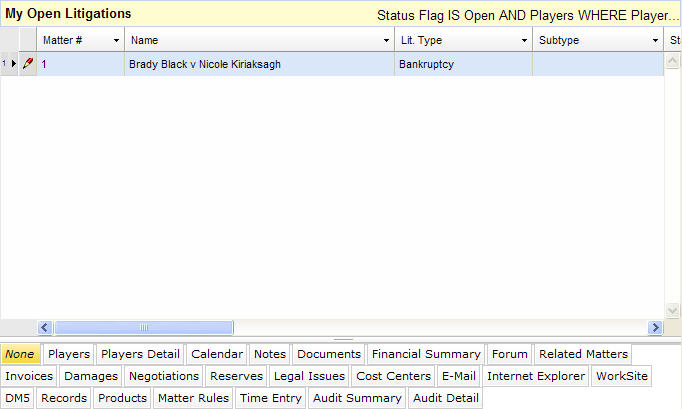
Task: Click the Status Flag filter description text
Action: tap(528, 16)
